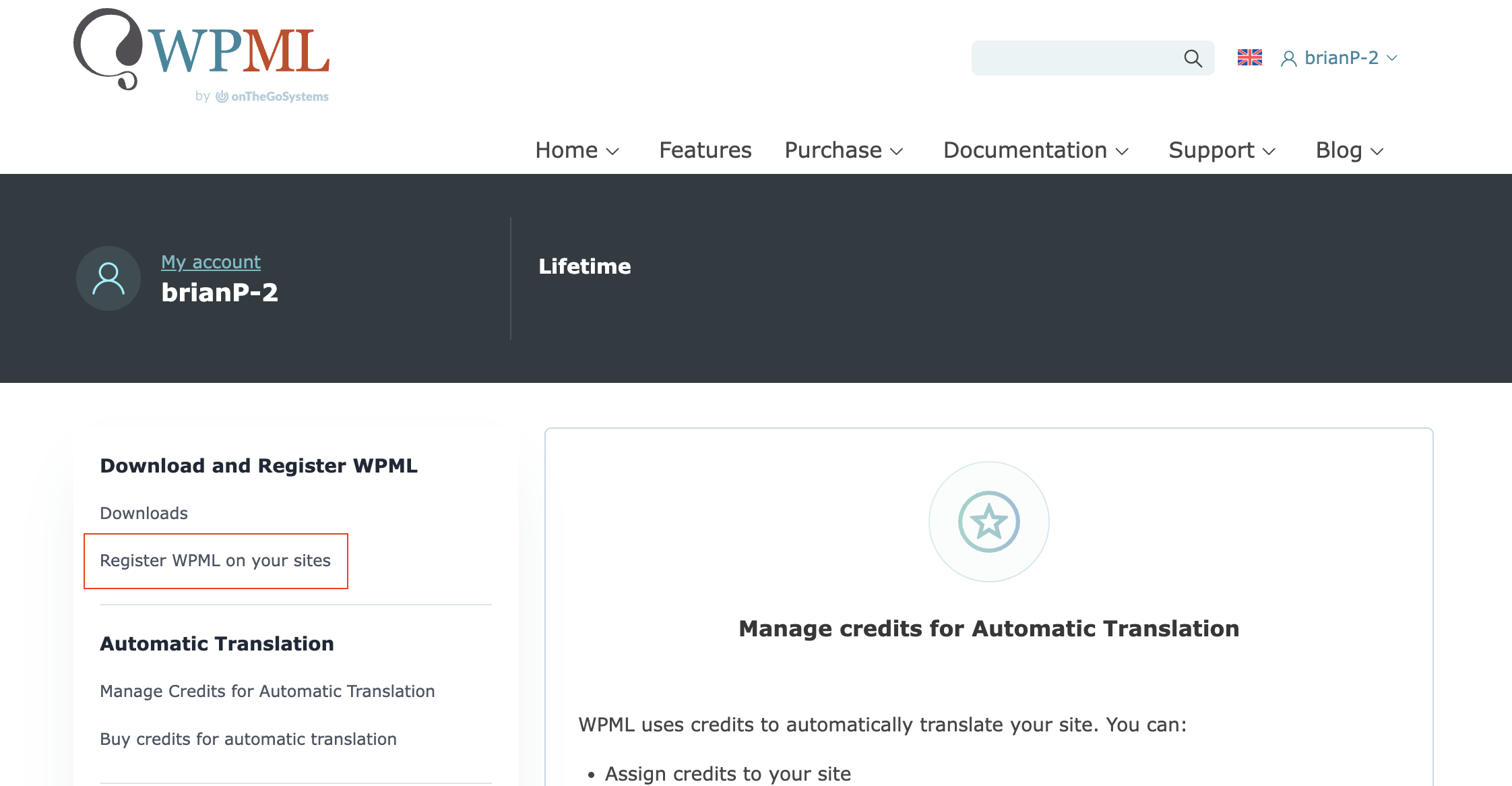Image resolution: width=1512 pixels, height=786 pixels.
Task: Click the star credits icon
Action: tap(988, 522)
